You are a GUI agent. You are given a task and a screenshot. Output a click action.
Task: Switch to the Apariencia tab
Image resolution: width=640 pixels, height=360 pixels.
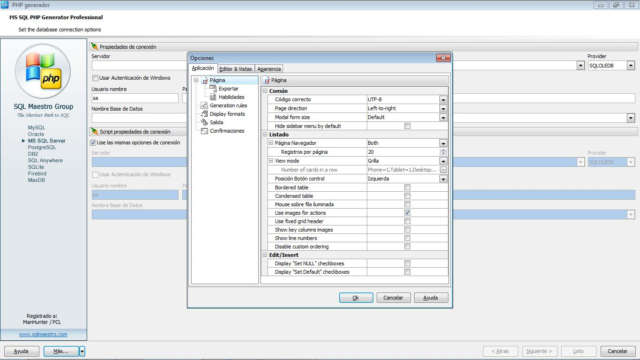(x=269, y=69)
